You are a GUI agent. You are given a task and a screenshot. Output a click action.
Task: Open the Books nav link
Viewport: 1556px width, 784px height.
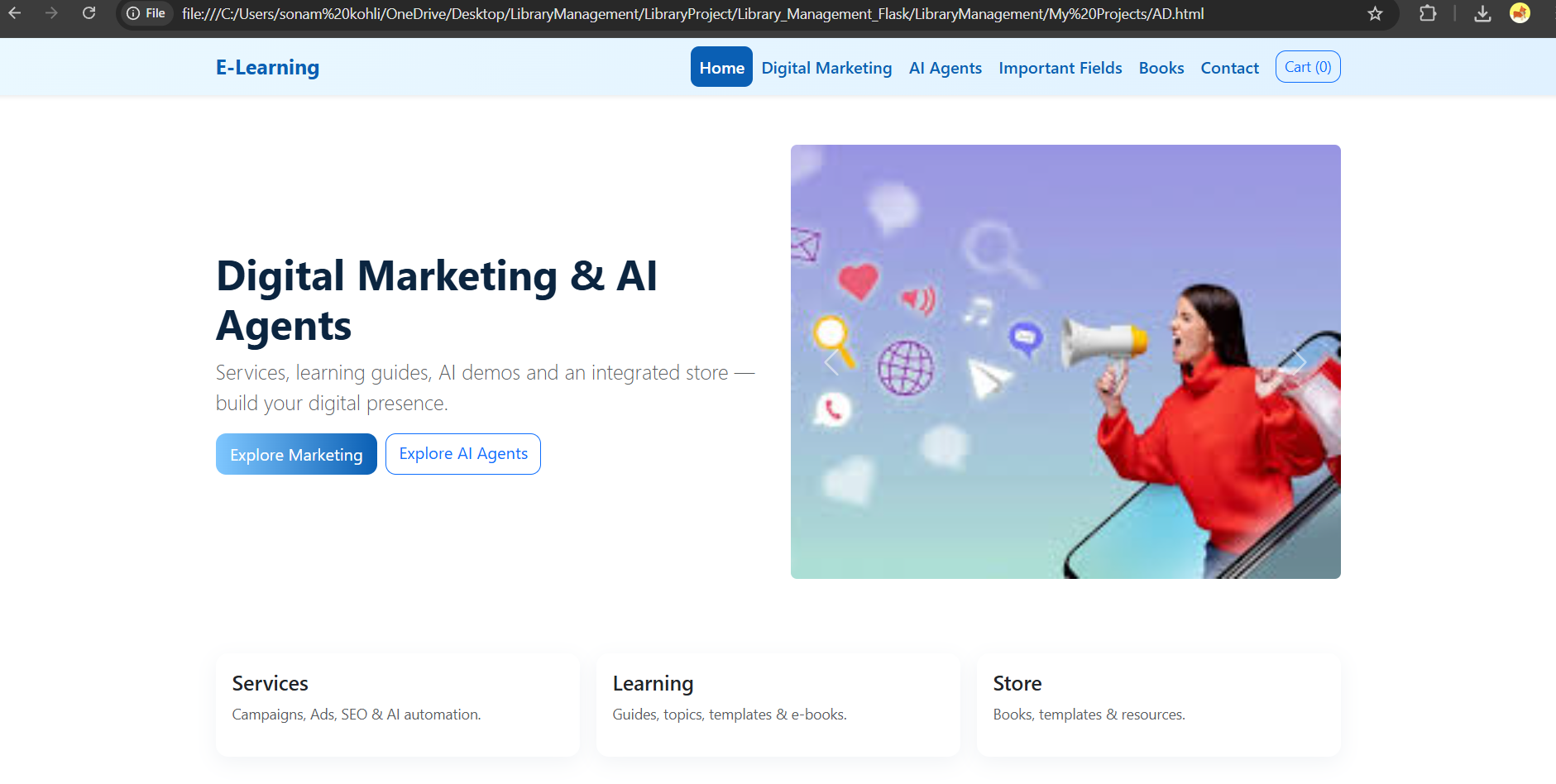[x=1161, y=68]
